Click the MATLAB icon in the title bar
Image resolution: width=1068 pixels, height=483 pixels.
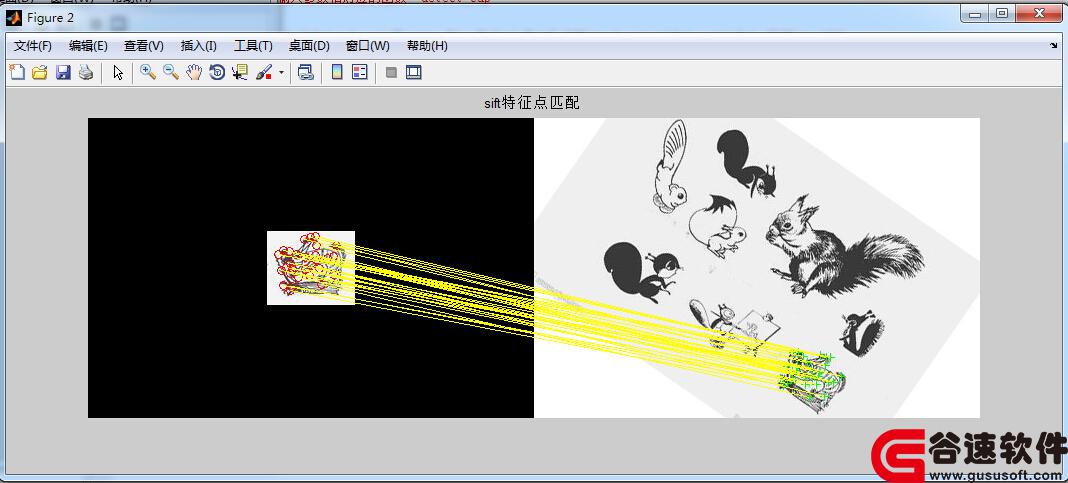[13, 18]
